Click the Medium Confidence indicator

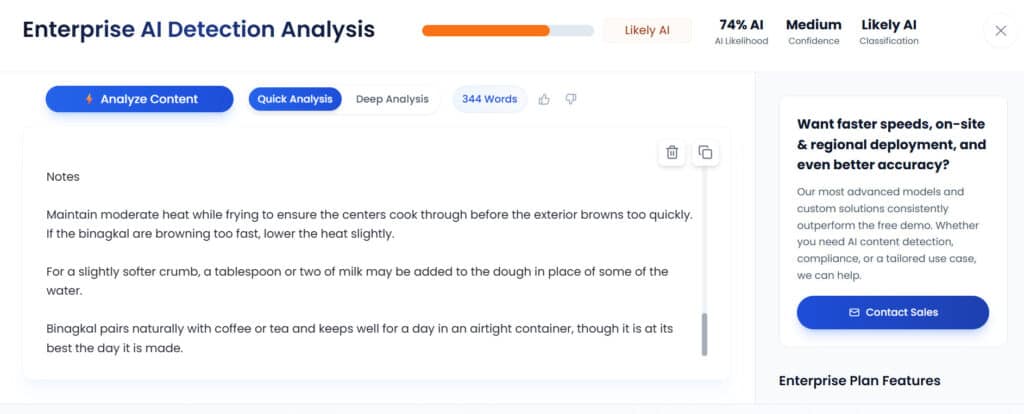(x=813, y=31)
